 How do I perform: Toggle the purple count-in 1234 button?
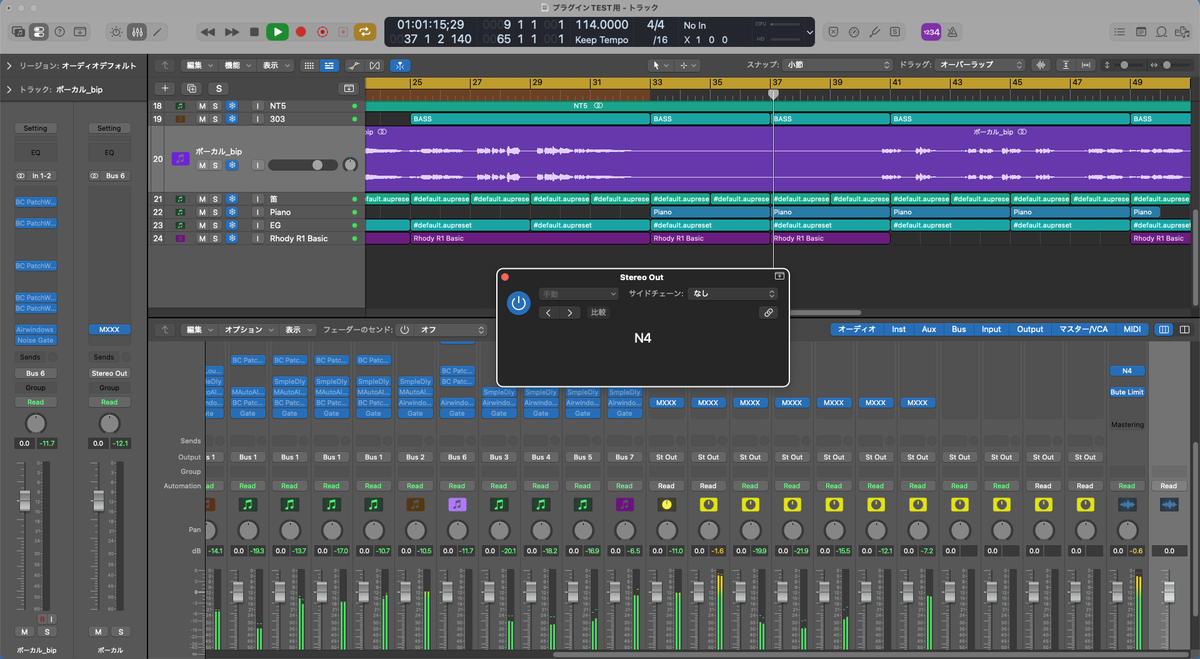(930, 32)
